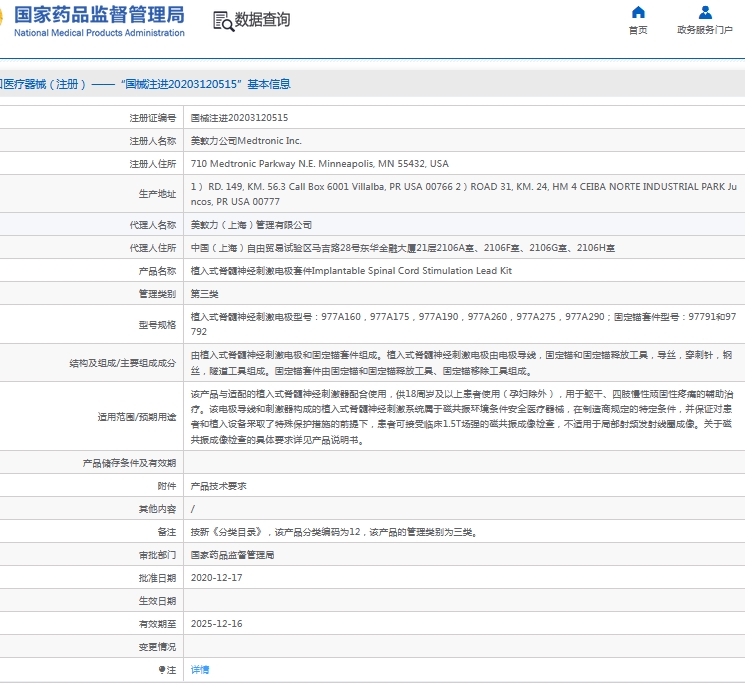This screenshot has width=745, height=687.
Task: Click the 生产地址 row label
Action: [158, 194]
